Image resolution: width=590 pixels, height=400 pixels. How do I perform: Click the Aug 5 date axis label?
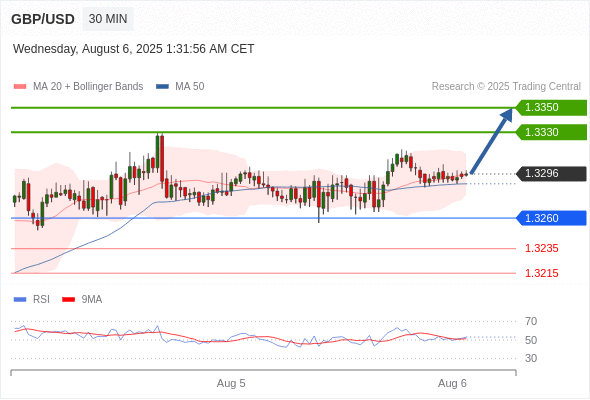231,383
